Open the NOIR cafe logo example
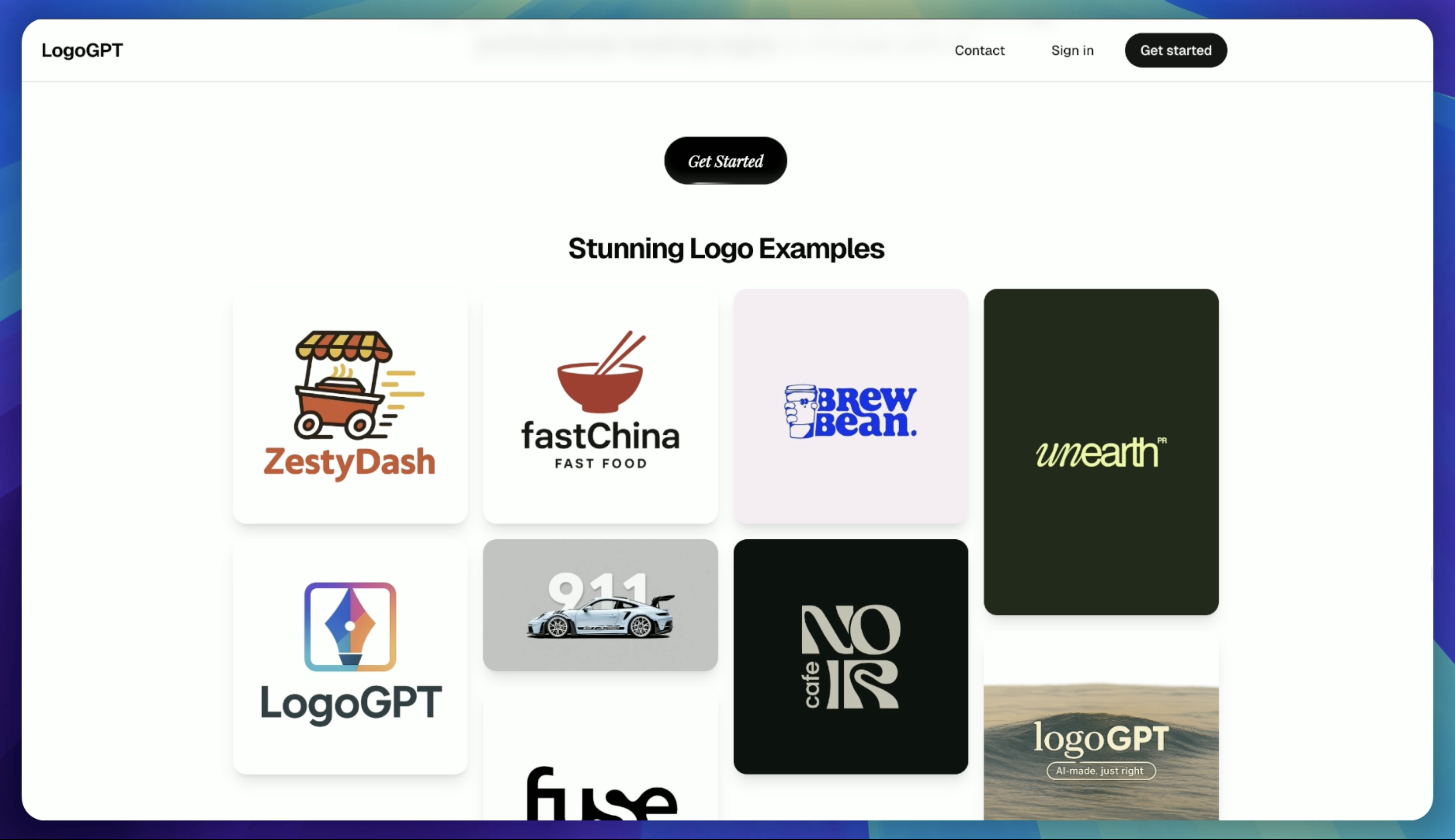Viewport: 1455px width, 840px height. [850, 656]
